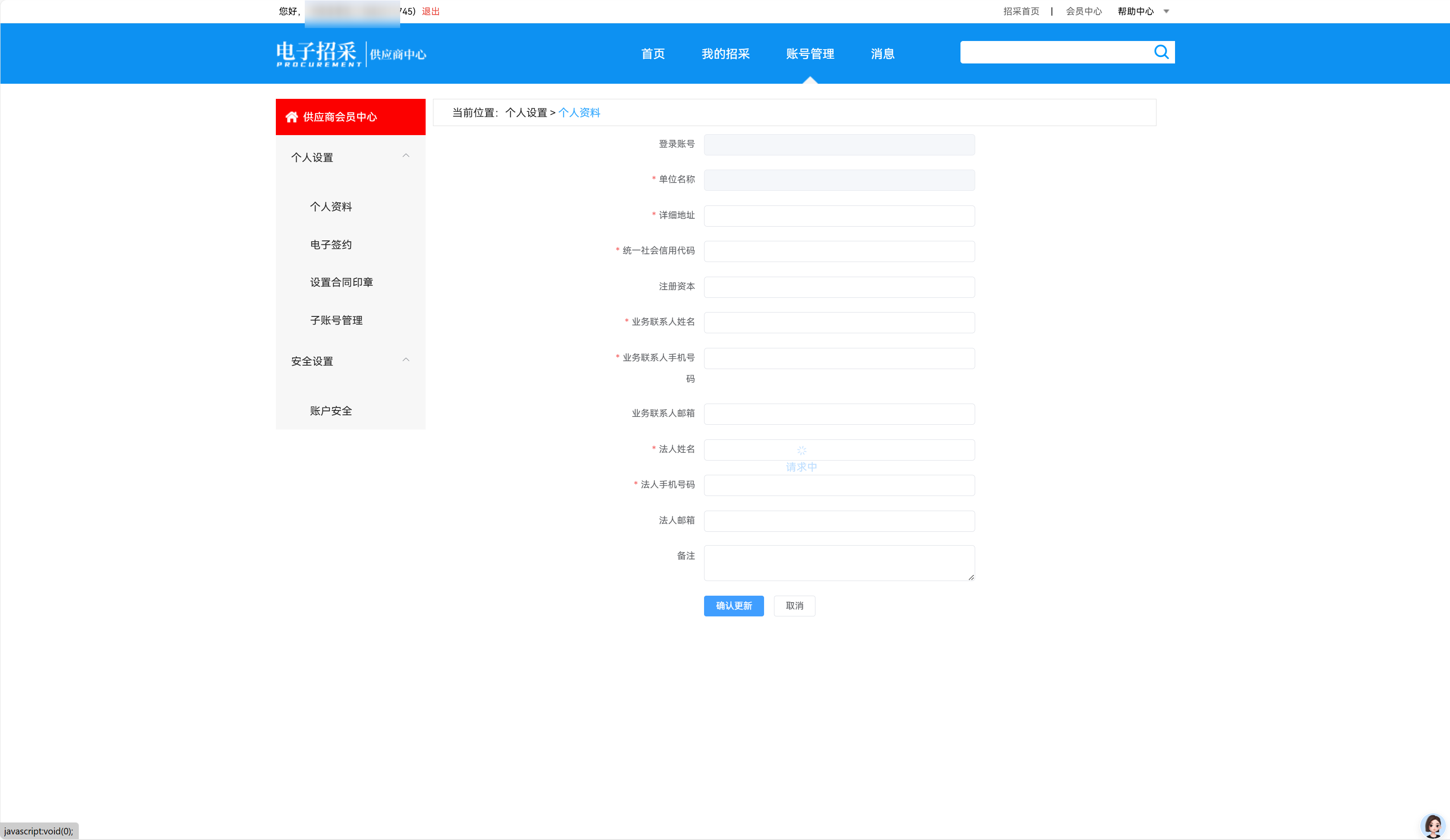Viewport: 1450px width, 840px height.
Task: Select 电子签约 in sidebar
Action: pyautogui.click(x=331, y=244)
